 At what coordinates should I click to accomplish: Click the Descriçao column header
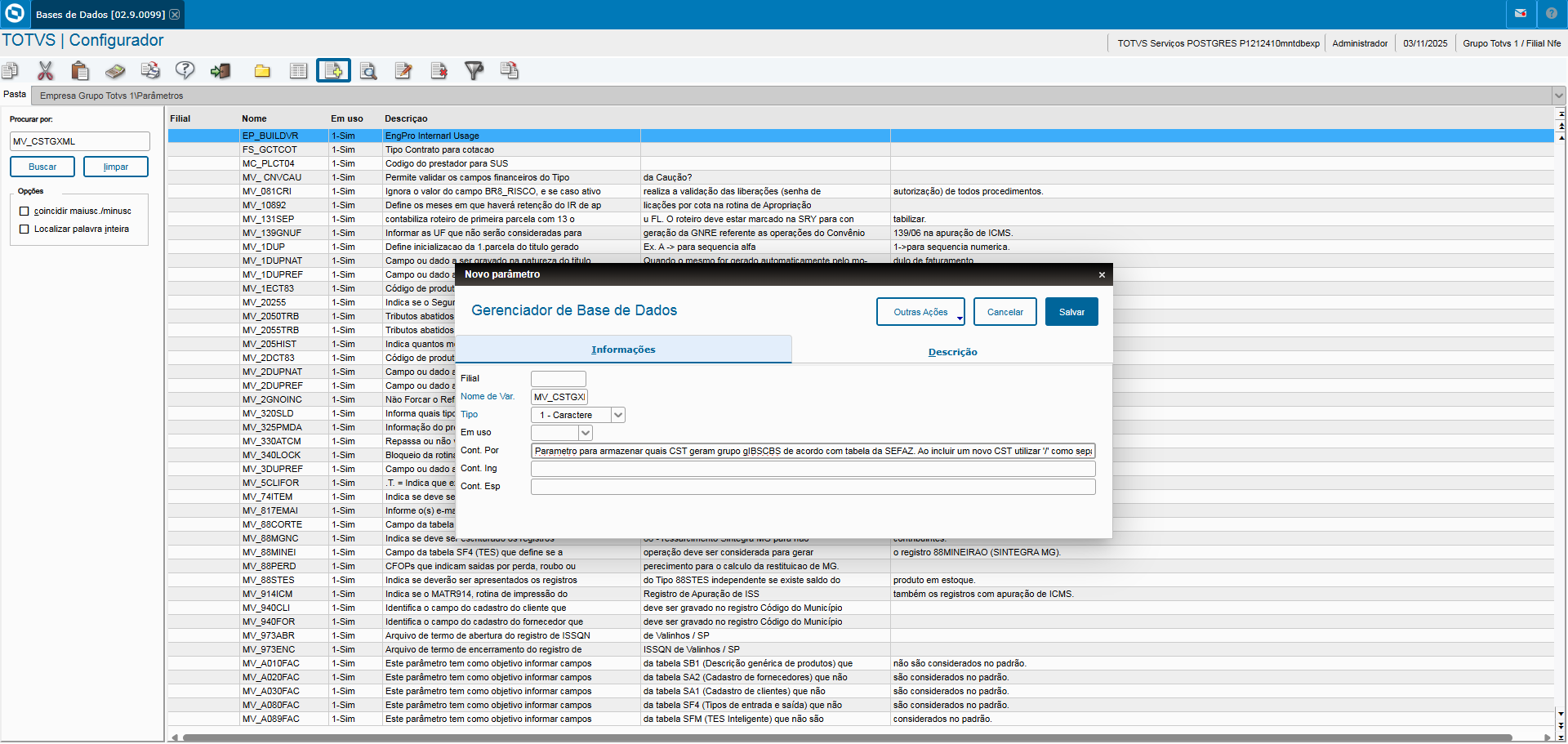pyautogui.click(x=406, y=118)
